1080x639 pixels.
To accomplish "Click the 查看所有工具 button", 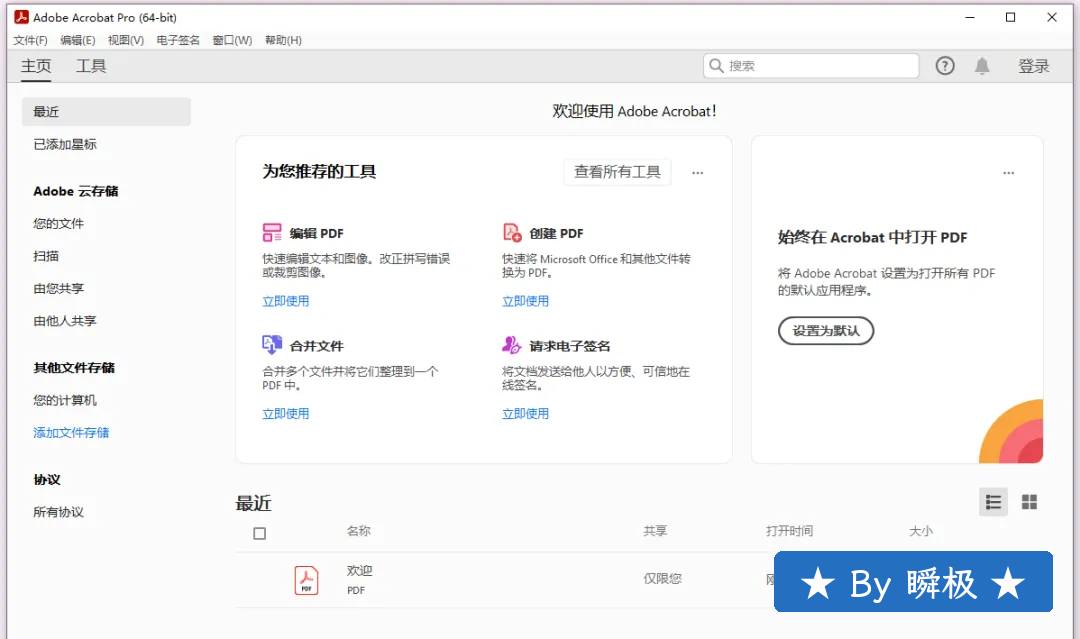I will pyautogui.click(x=617, y=172).
